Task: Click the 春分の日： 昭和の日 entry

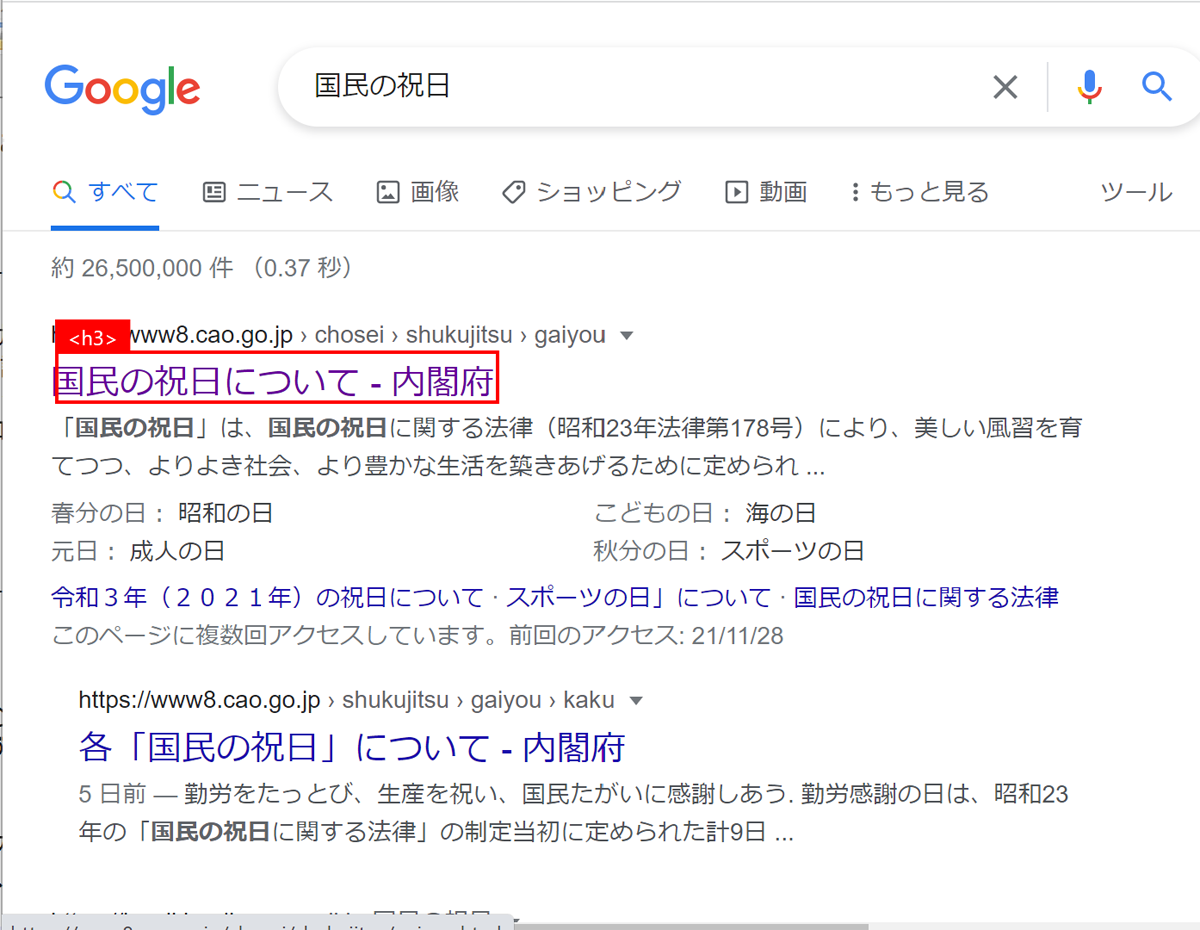Action: (x=162, y=514)
